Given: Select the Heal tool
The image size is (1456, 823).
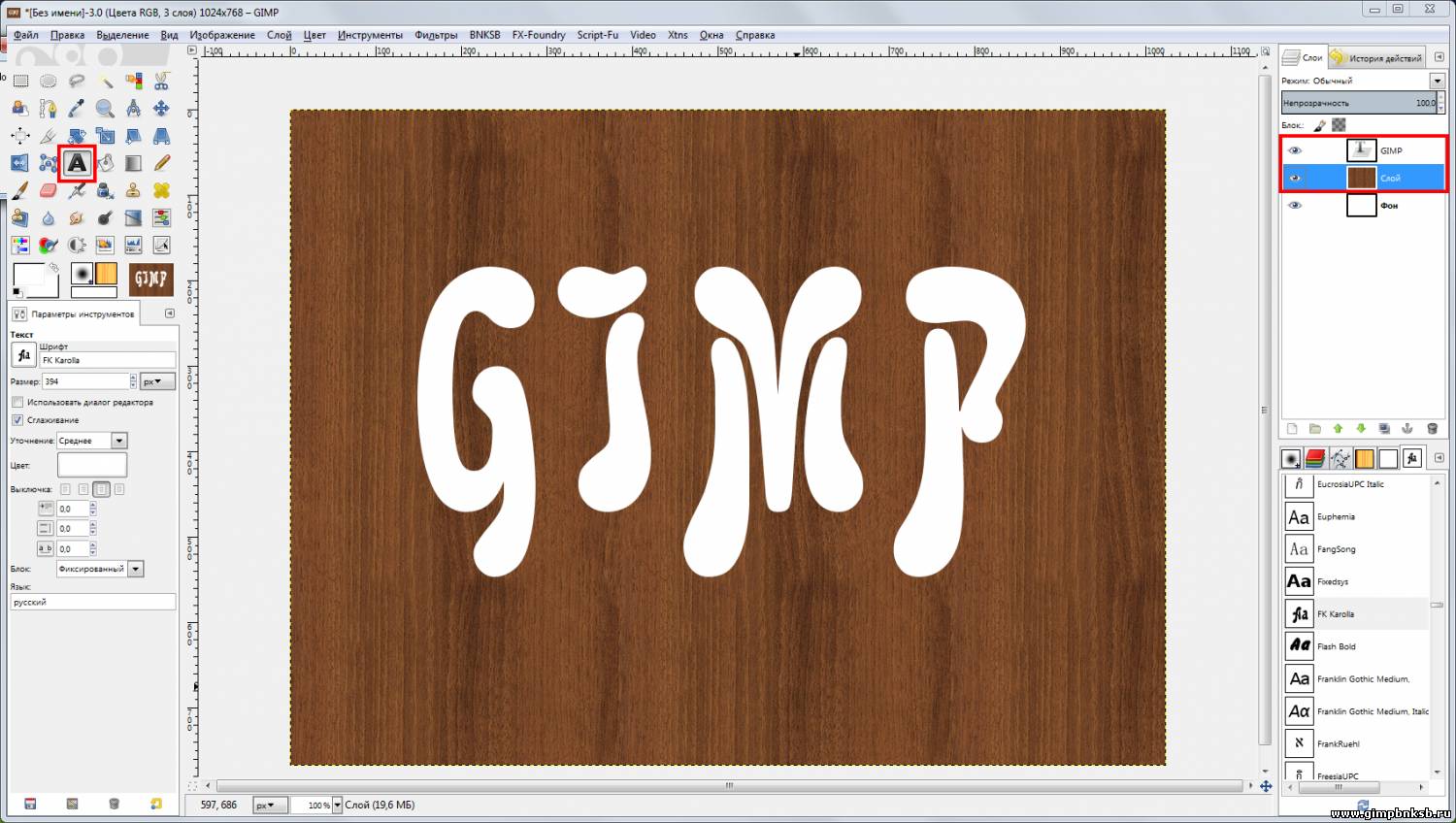Looking at the screenshot, I should click(x=161, y=190).
